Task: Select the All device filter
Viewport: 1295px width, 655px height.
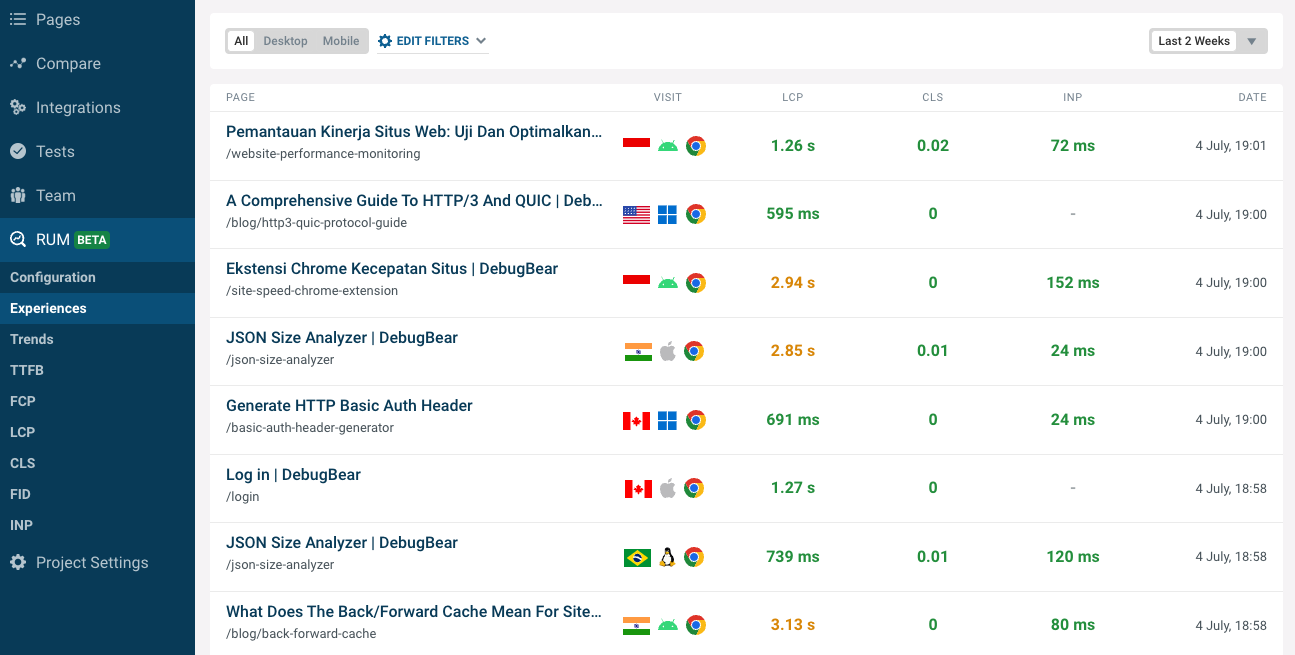Action: pos(241,41)
